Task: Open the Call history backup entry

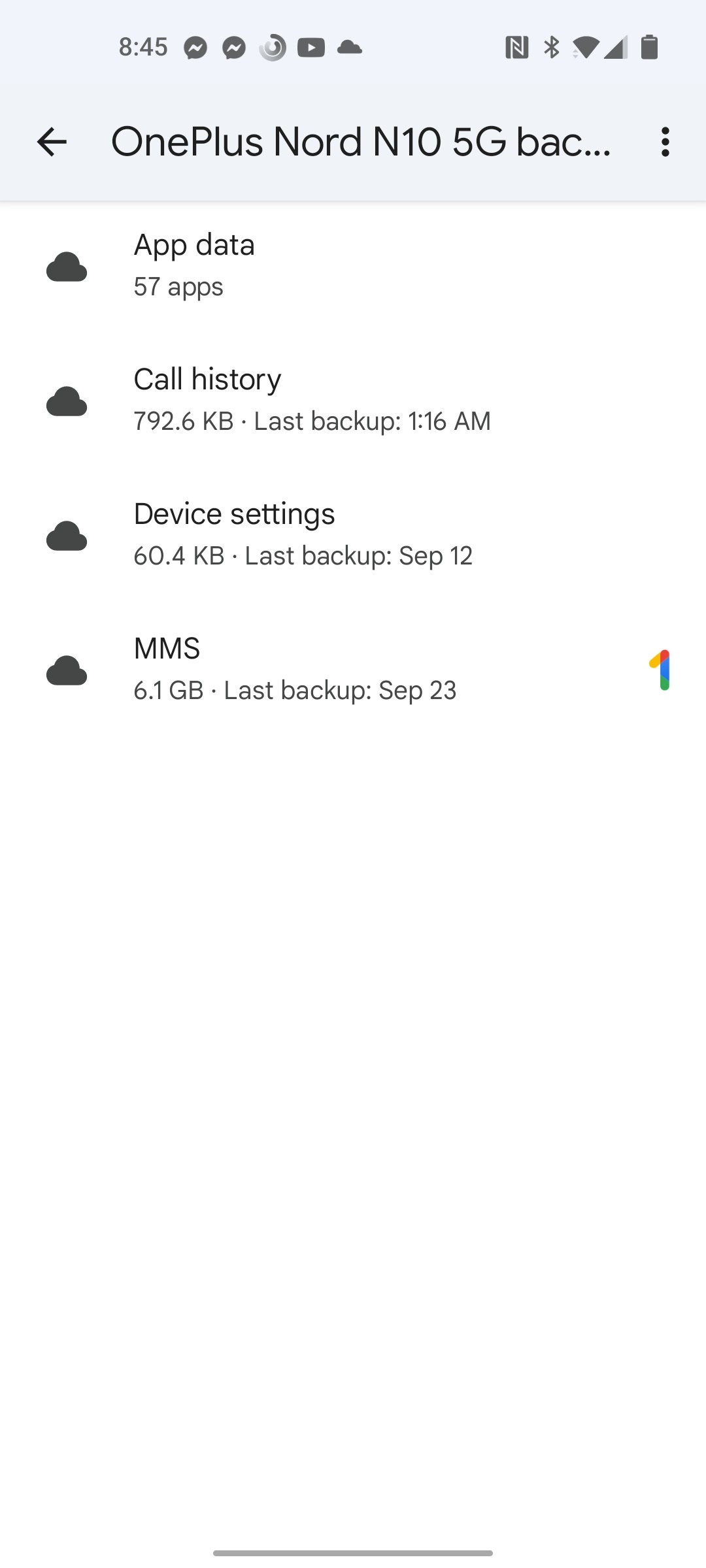Action: pos(353,401)
